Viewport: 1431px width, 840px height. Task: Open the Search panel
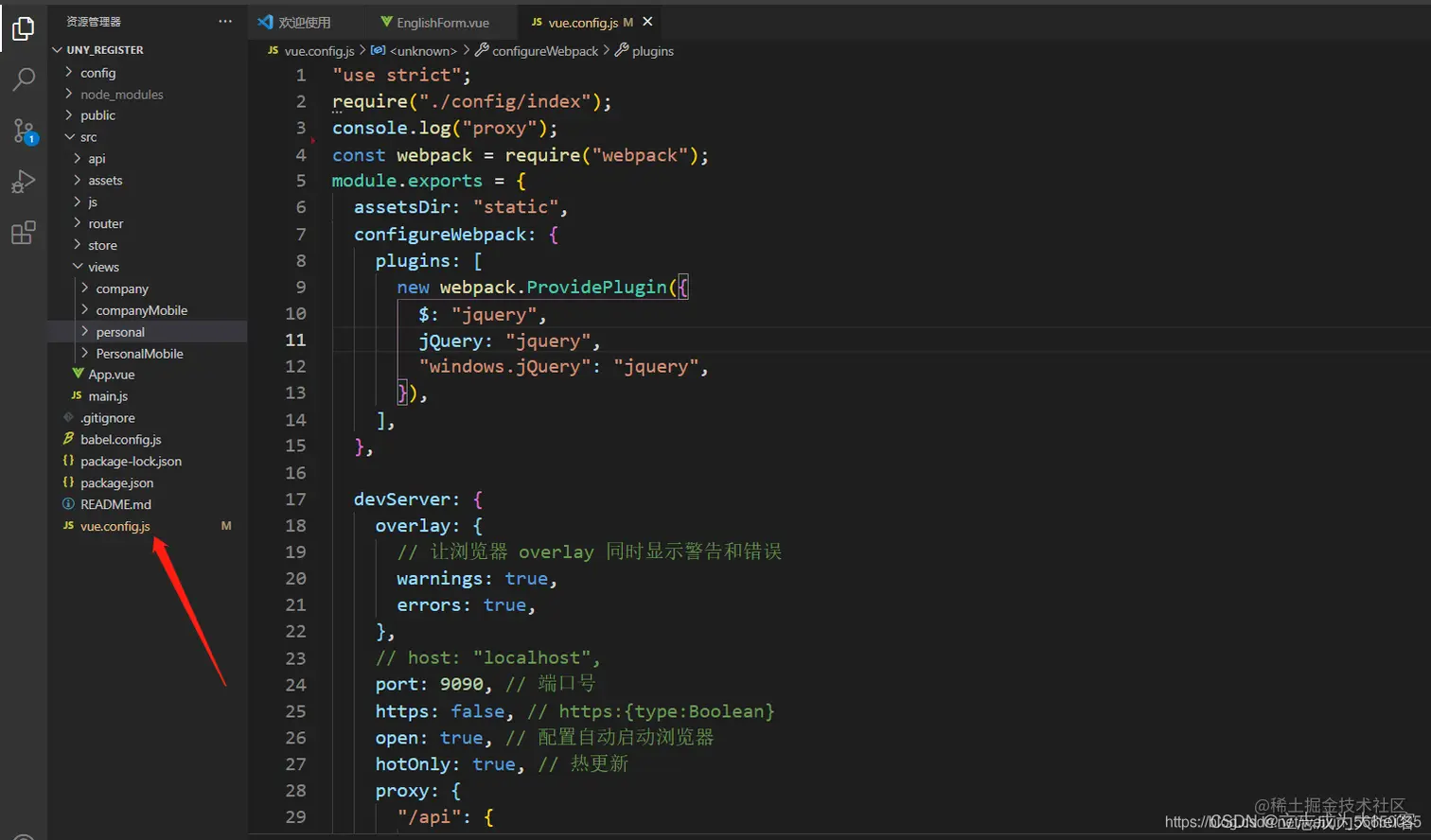(x=23, y=79)
